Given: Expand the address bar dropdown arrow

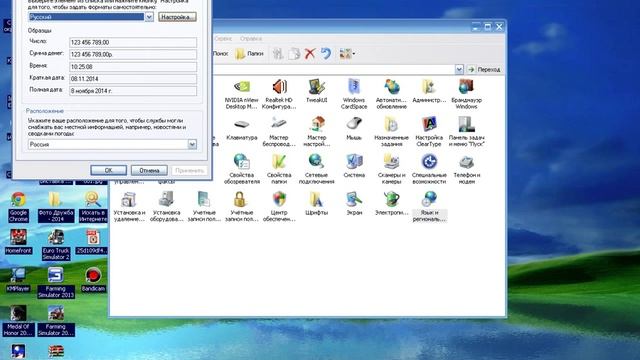Looking at the screenshot, I should point(459,69).
